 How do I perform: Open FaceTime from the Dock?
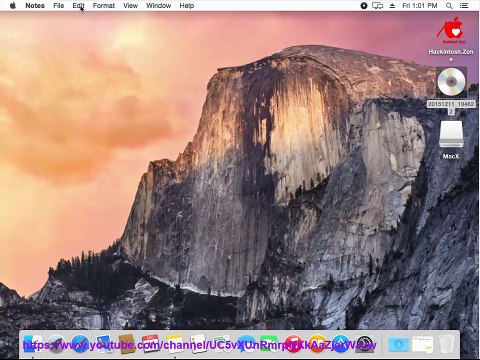(x=269, y=344)
